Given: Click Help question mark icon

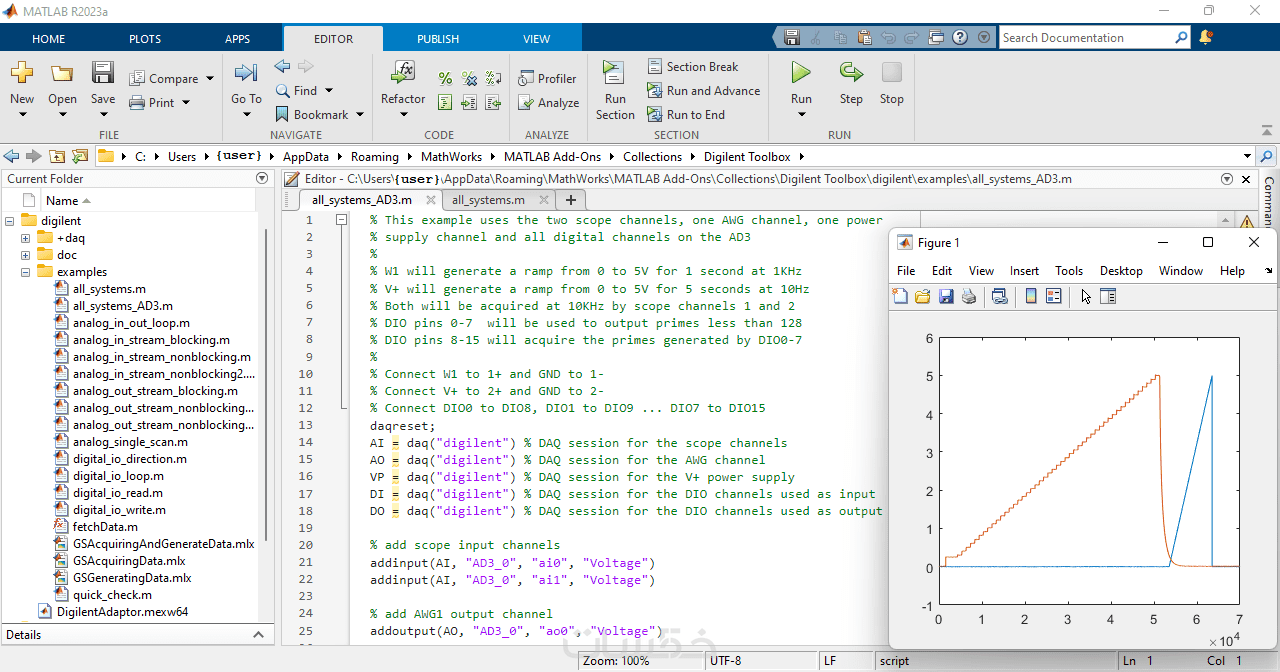Looking at the screenshot, I should [959, 37].
